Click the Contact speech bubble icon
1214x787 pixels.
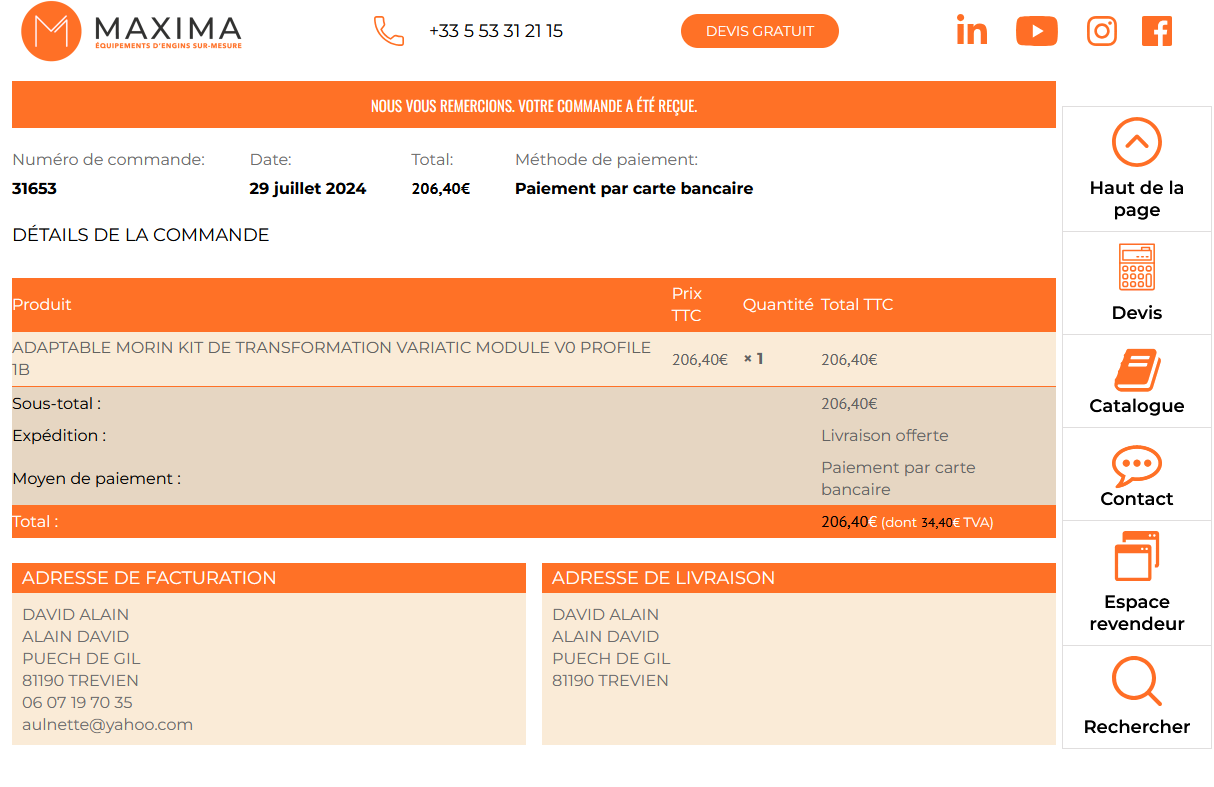click(1136, 465)
